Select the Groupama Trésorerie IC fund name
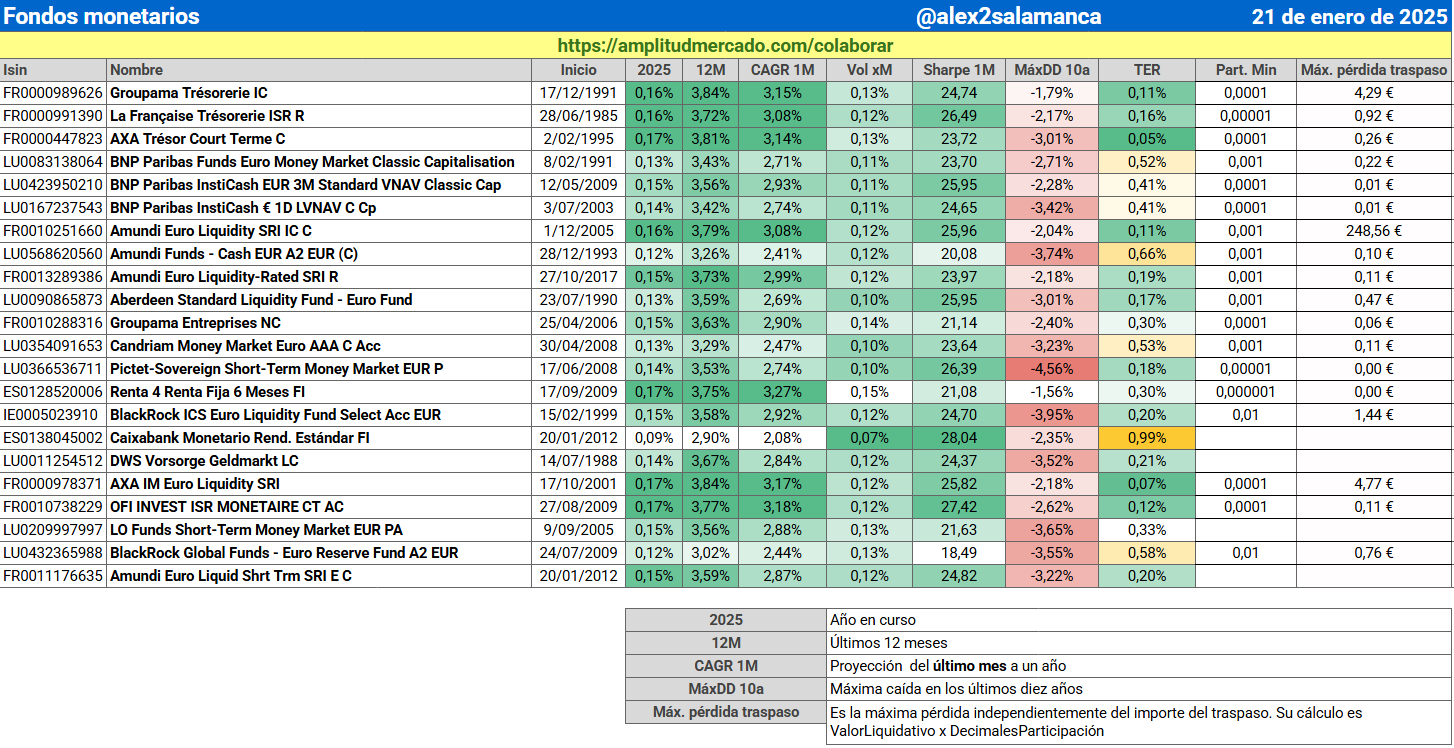 click(x=189, y=93)
